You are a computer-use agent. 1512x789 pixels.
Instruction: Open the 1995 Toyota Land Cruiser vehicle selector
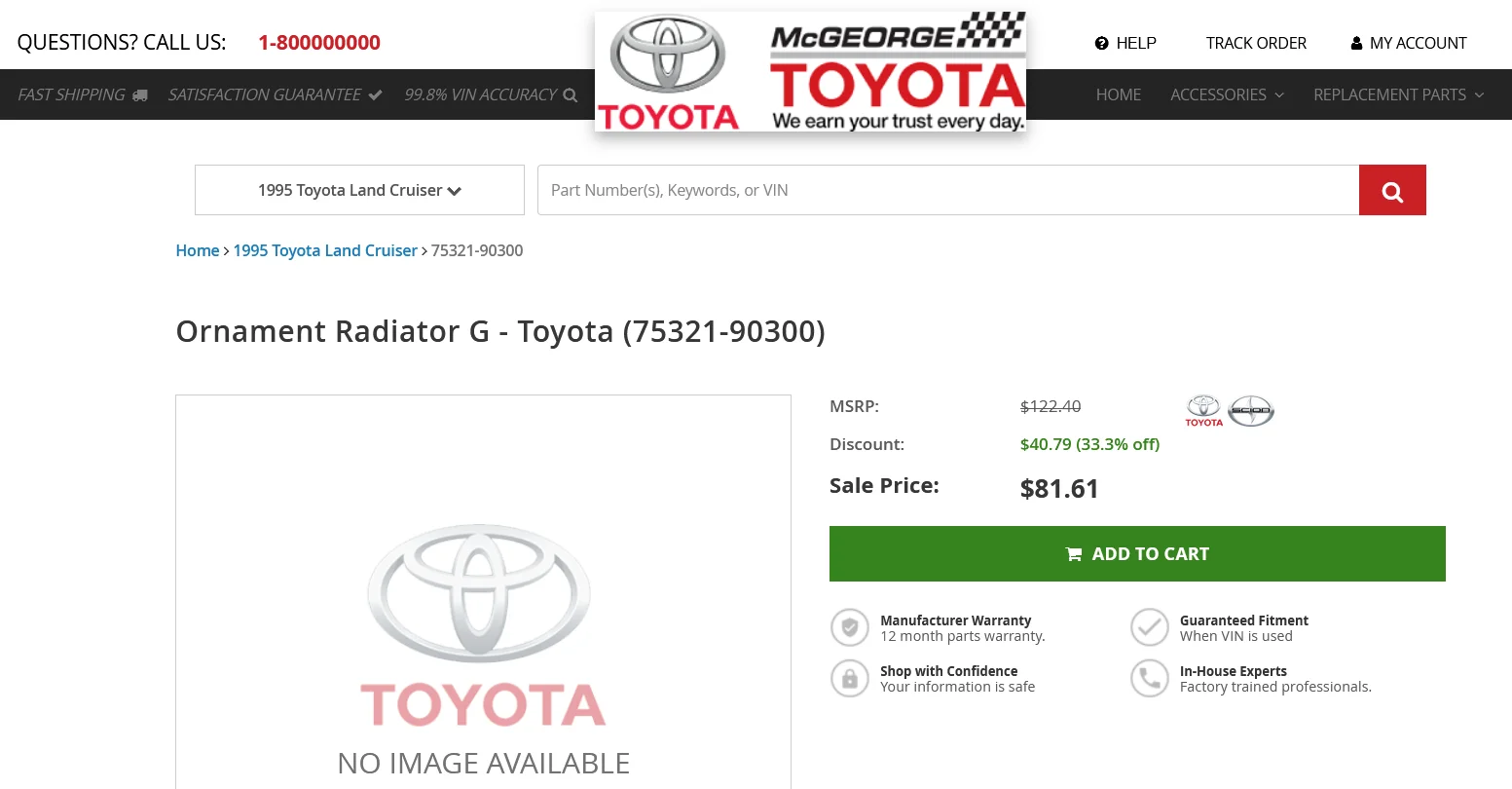[x=359, y=190]
